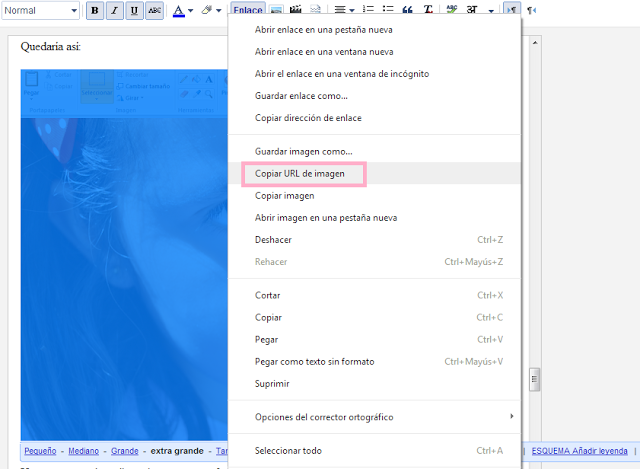Image resolution: width=640 pixels, height=469 pixels.
Task: Click the insert video clapper icon
Action: (x=296, y=9)
